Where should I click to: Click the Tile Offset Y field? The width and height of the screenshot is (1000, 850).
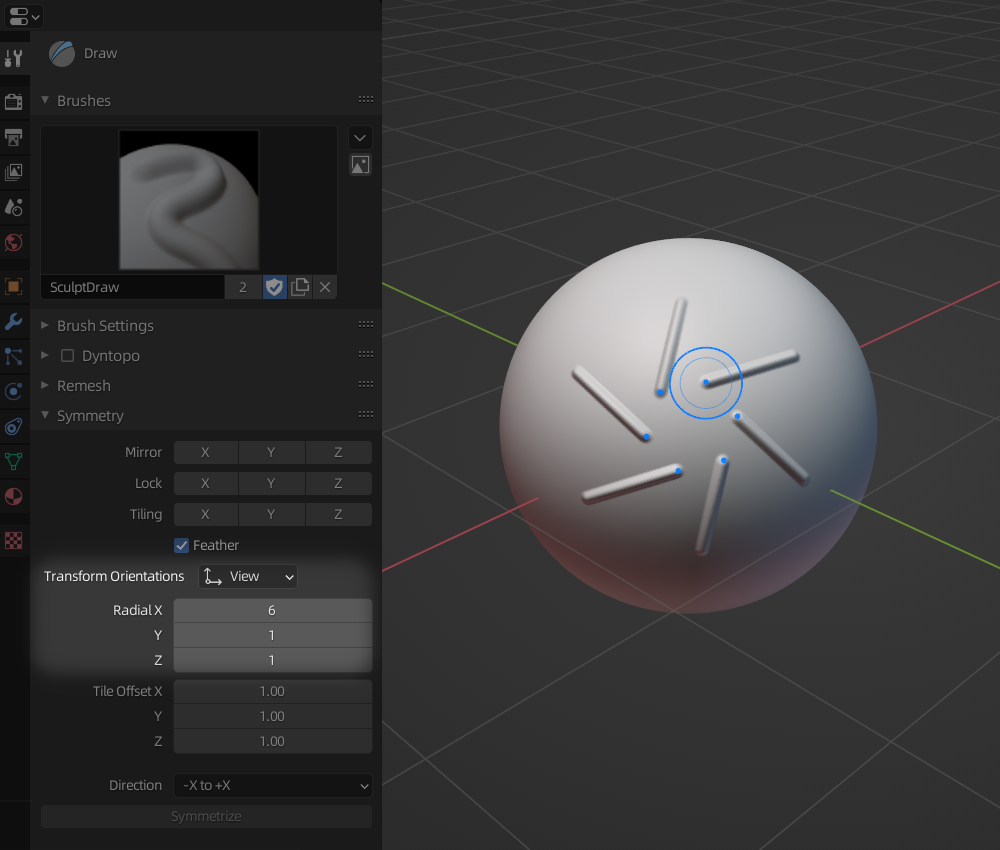point(272,716)
